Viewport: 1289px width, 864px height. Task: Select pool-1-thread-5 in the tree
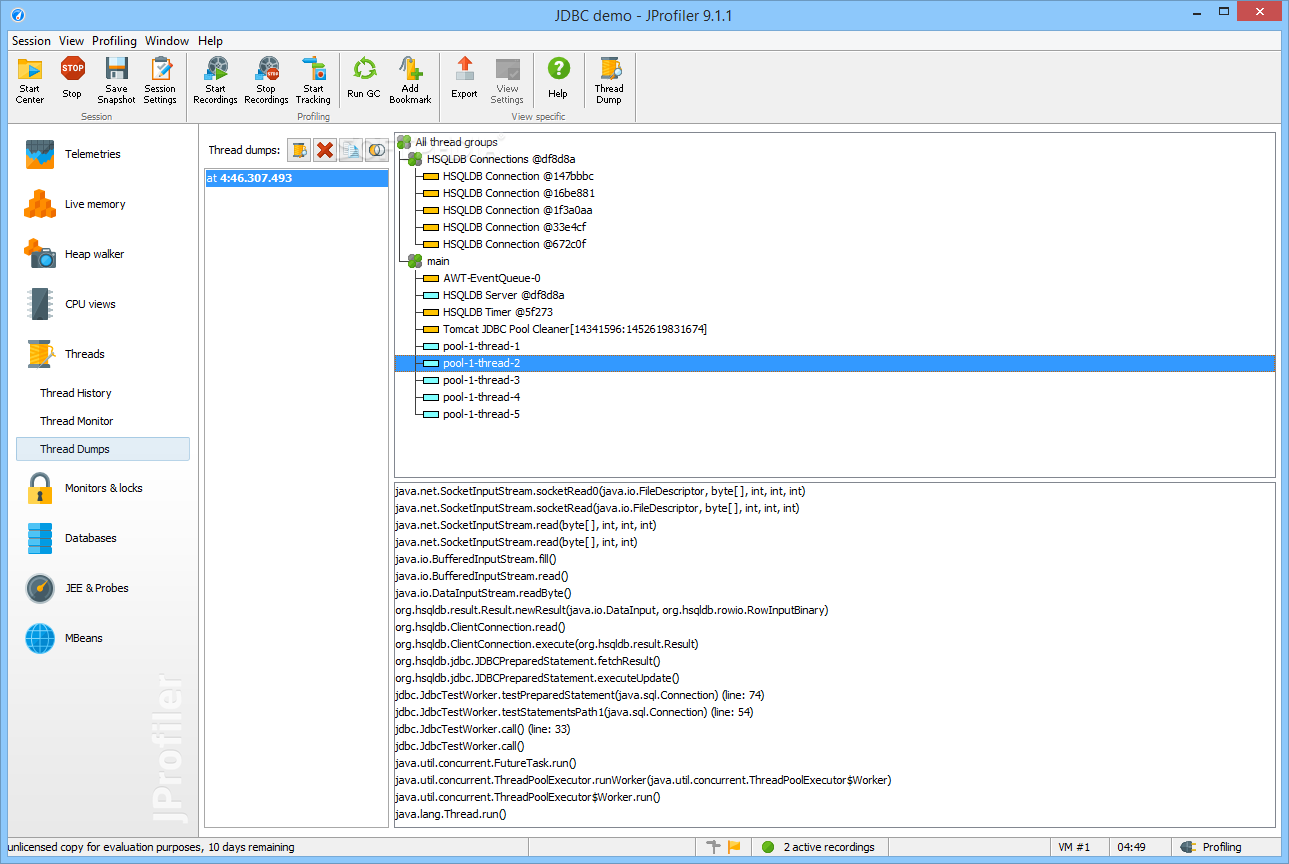click(481, 414)
